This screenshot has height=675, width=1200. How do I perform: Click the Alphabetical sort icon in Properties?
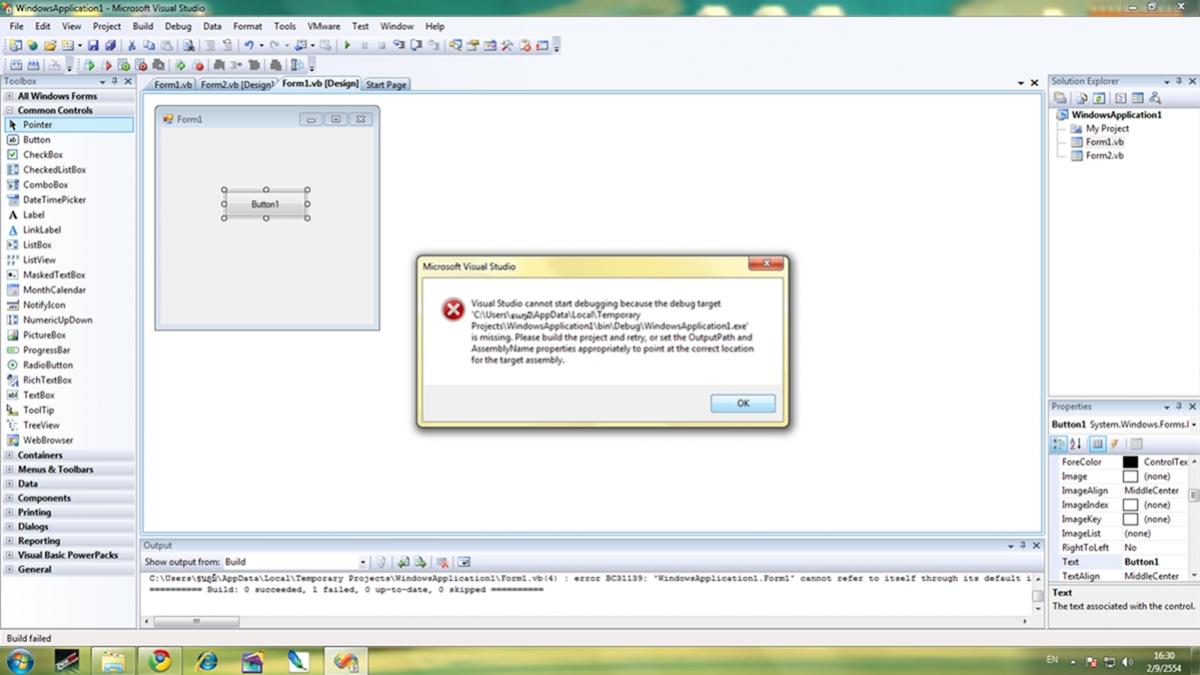(x=1076, y=443)
